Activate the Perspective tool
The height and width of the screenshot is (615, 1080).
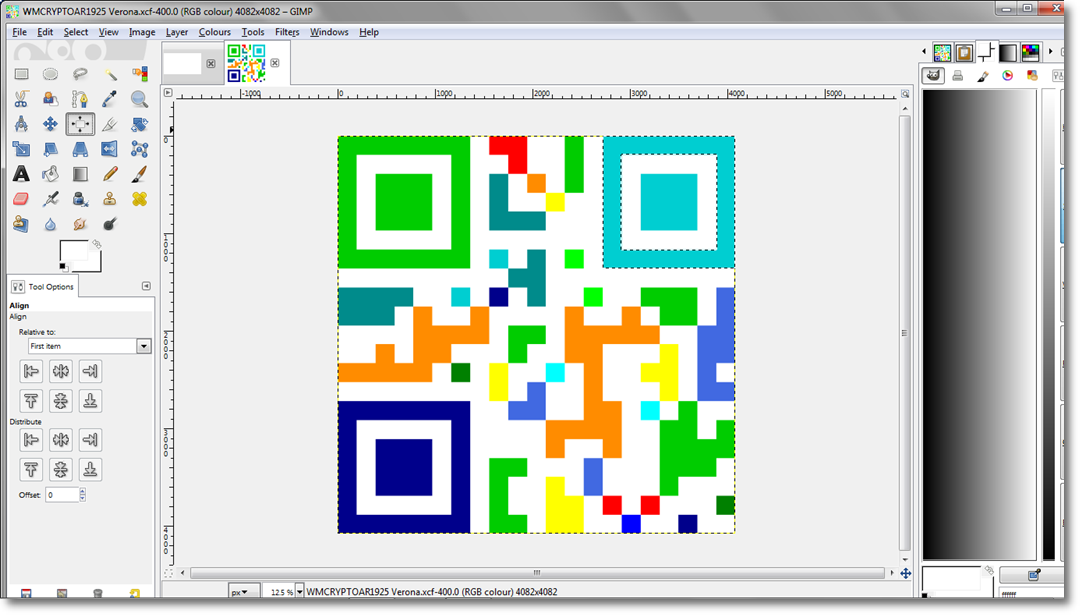coord(80,149)
